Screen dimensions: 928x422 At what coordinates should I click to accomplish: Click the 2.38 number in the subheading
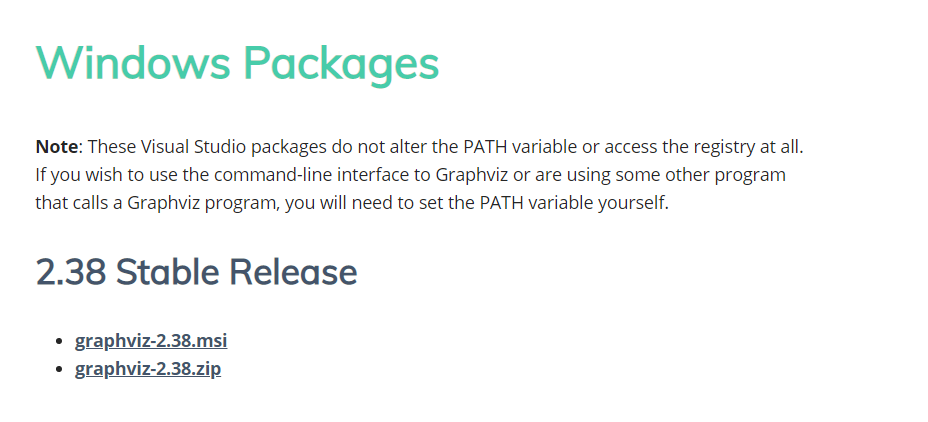click(70, 272)
